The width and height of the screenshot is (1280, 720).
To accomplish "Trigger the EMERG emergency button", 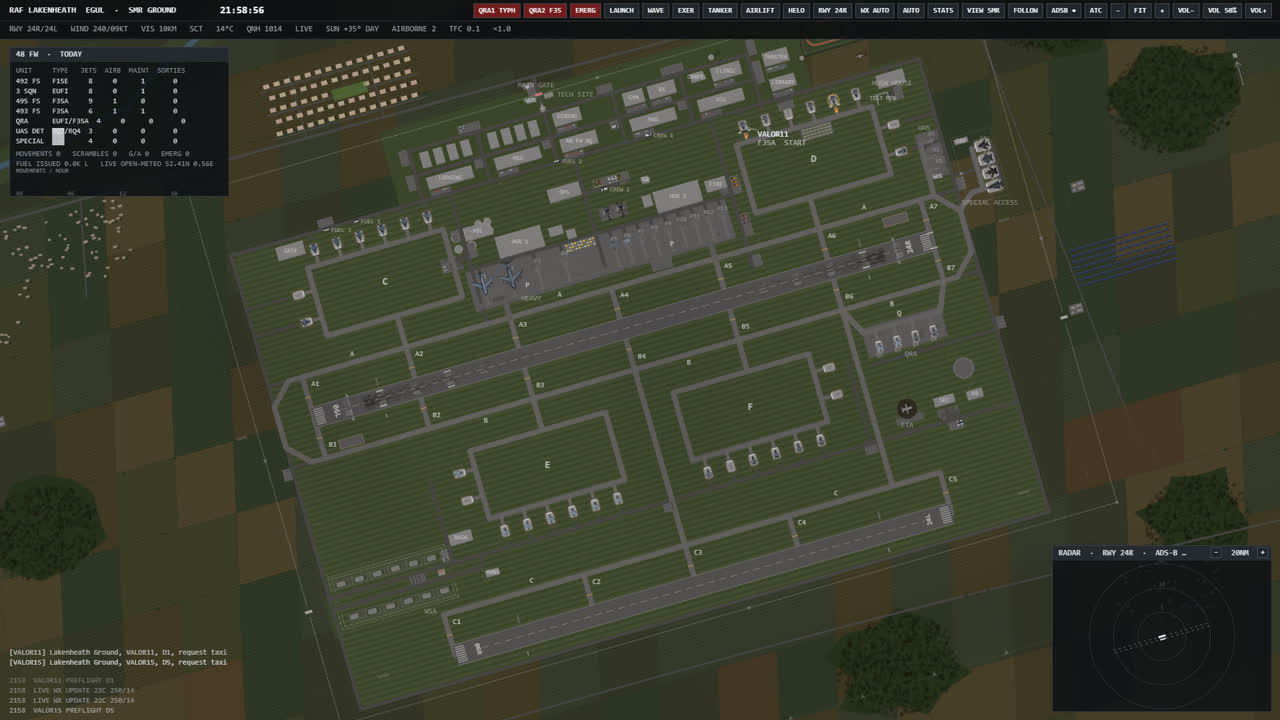I will pyautogui.click(x=586, y=10).
